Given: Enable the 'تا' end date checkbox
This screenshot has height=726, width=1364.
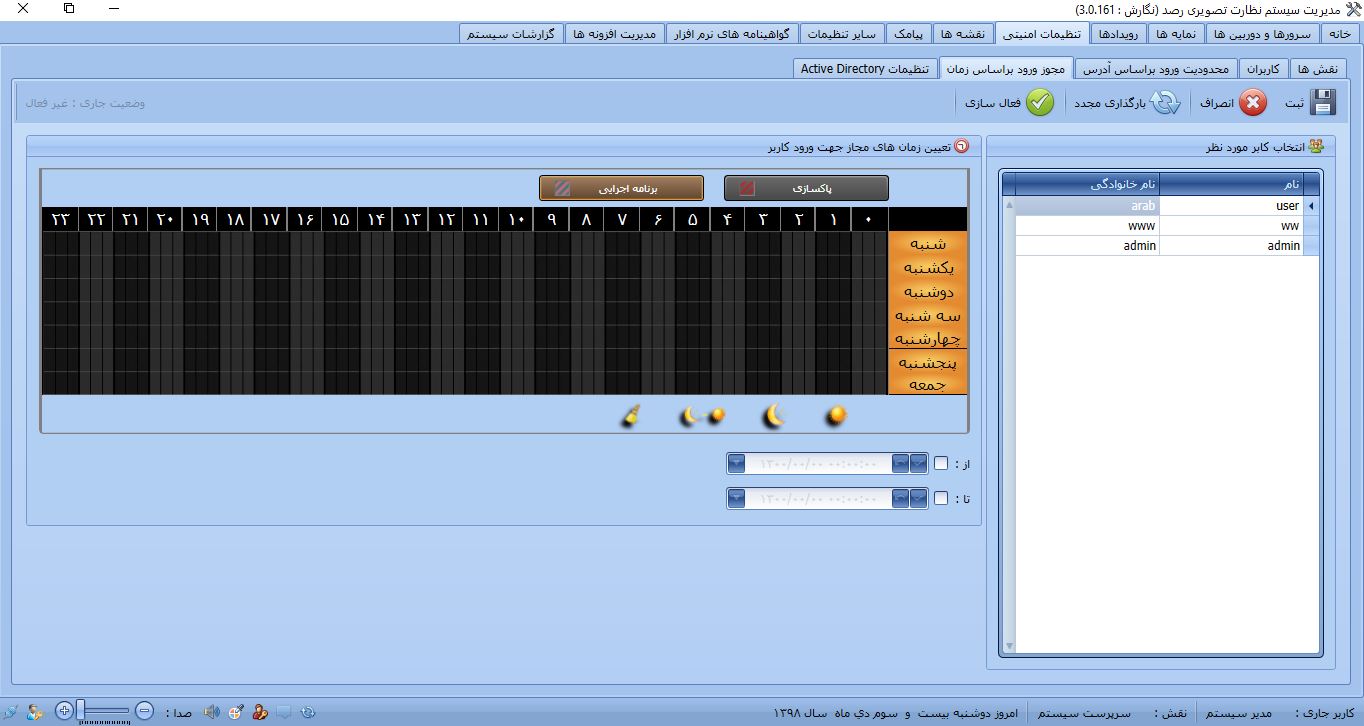Looking at the screenshot, I should pyautogui.click(x=941, y=498).
